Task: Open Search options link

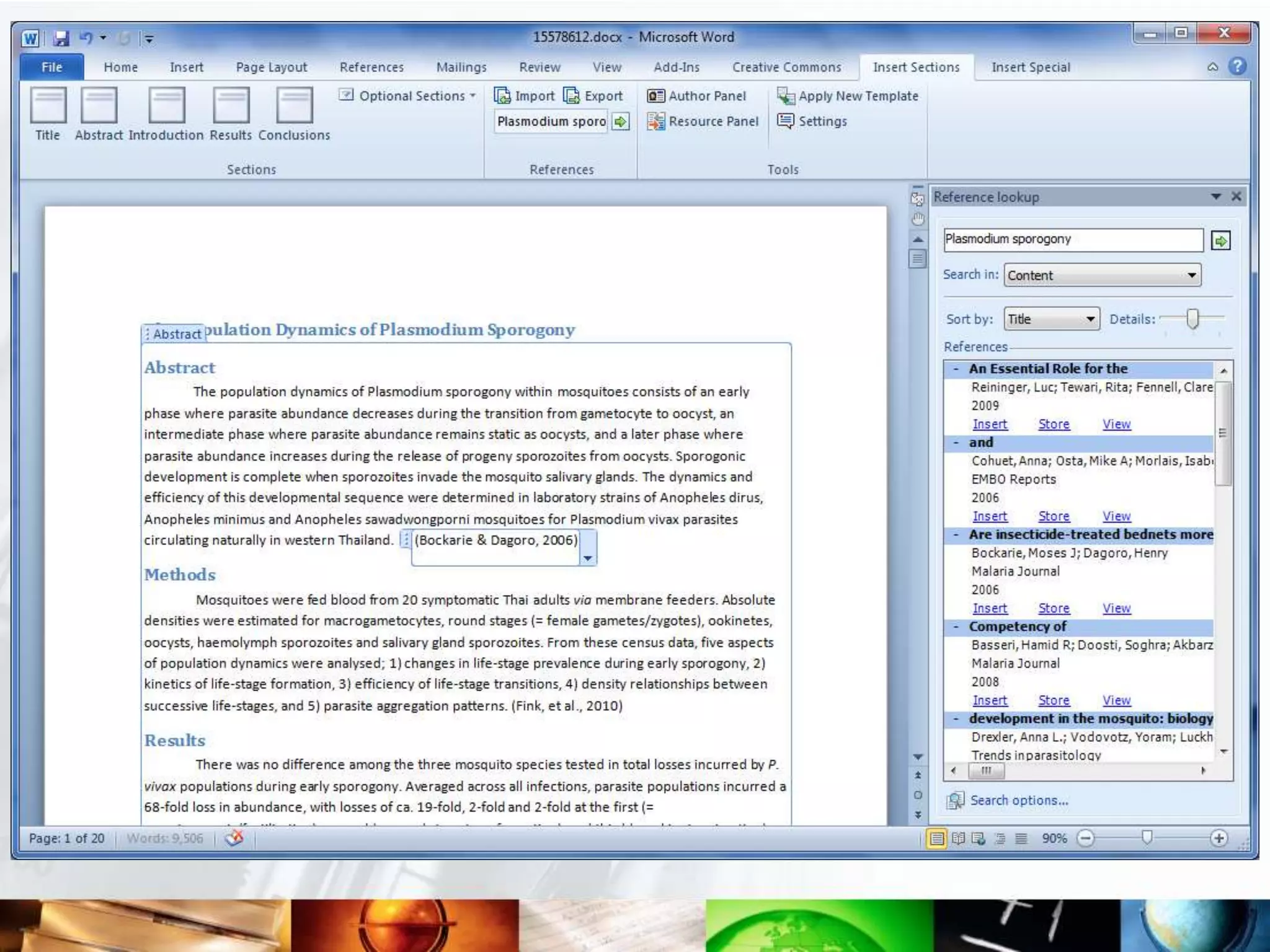Action: [1018, 801]
